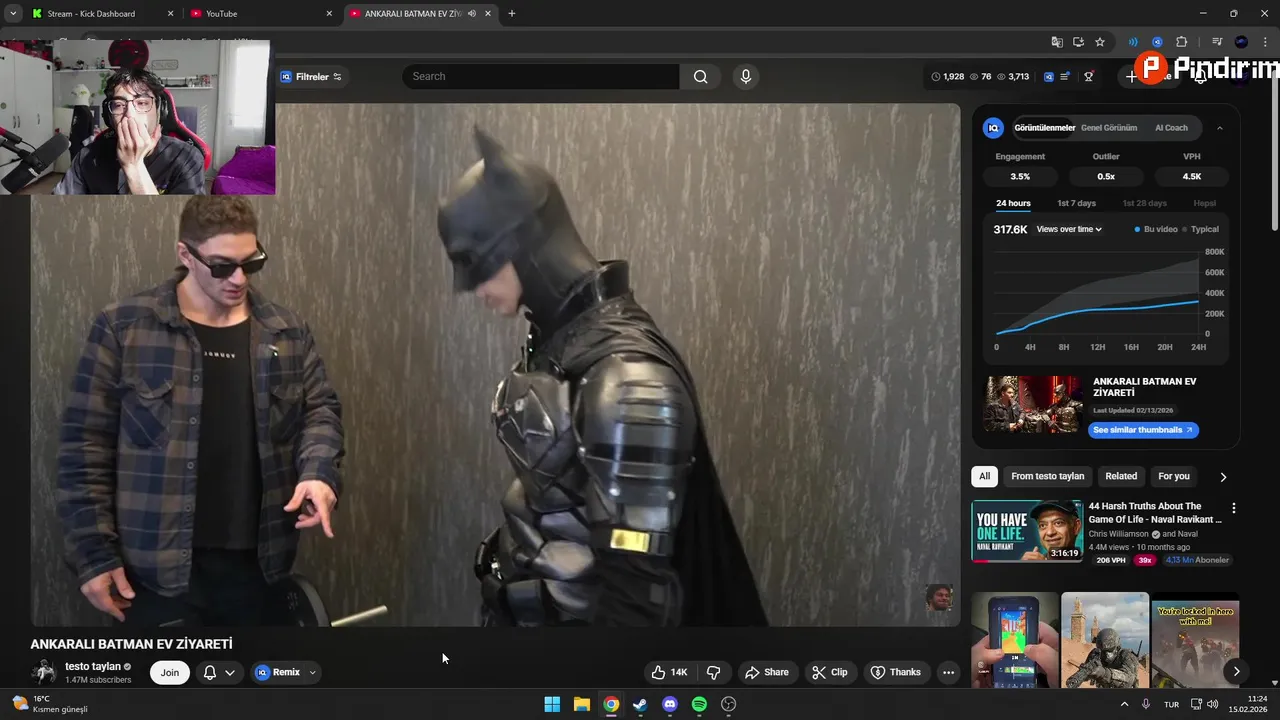Open more actions three-dot button under video
The height and width of the screenshot is (720, 1280).
click(x=949, y=672)
